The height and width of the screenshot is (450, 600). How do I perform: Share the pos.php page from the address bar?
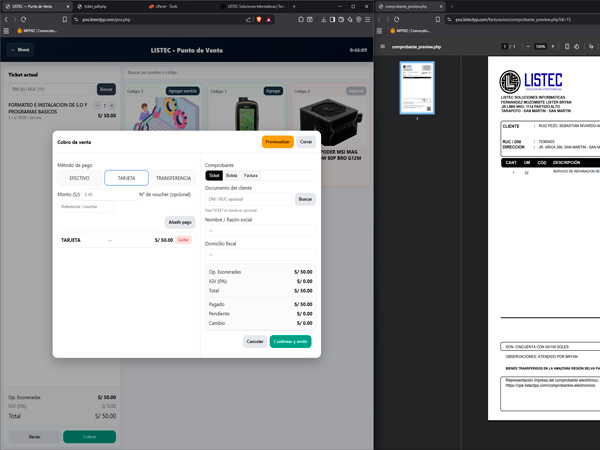pyautogui.click(x=248, y=20)
